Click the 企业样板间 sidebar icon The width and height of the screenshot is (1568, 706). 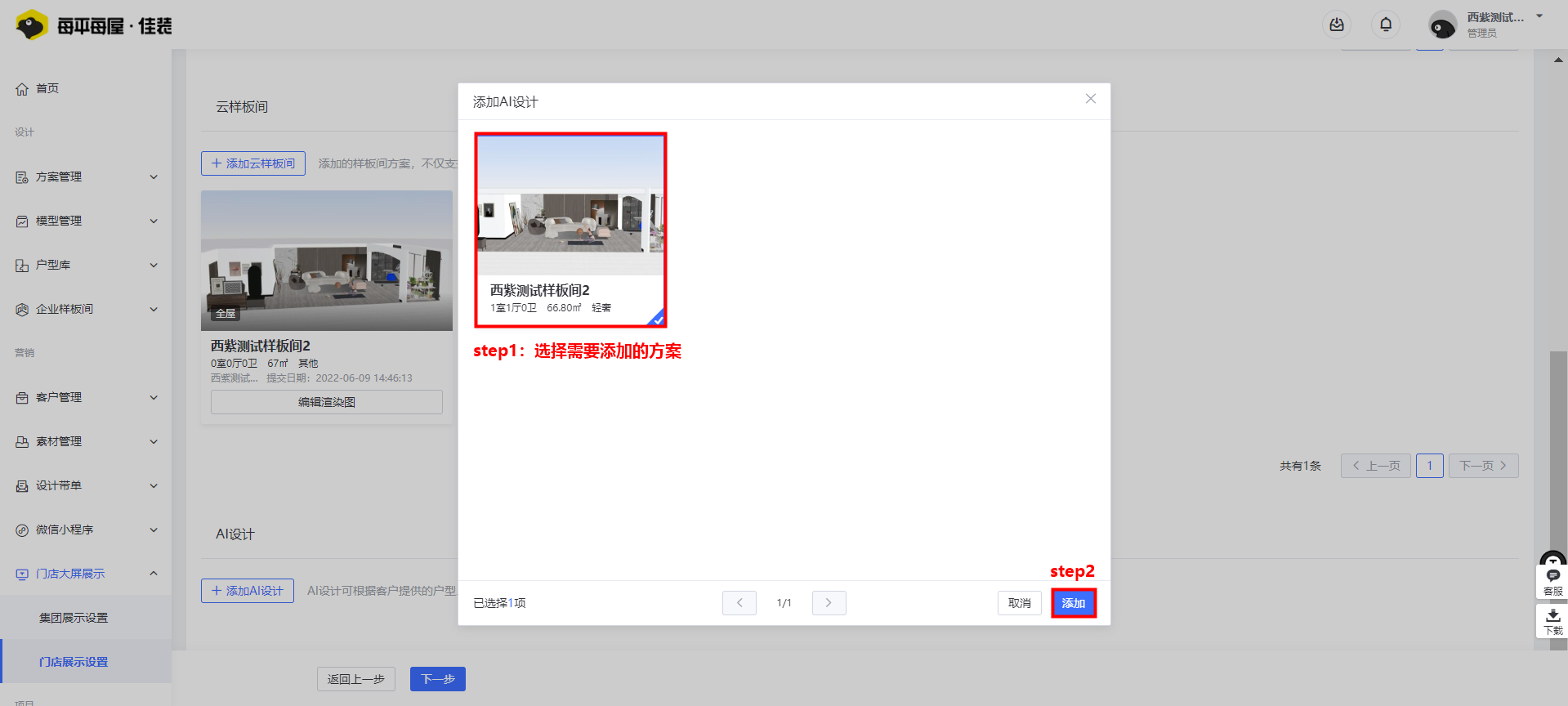click(22, 309)
